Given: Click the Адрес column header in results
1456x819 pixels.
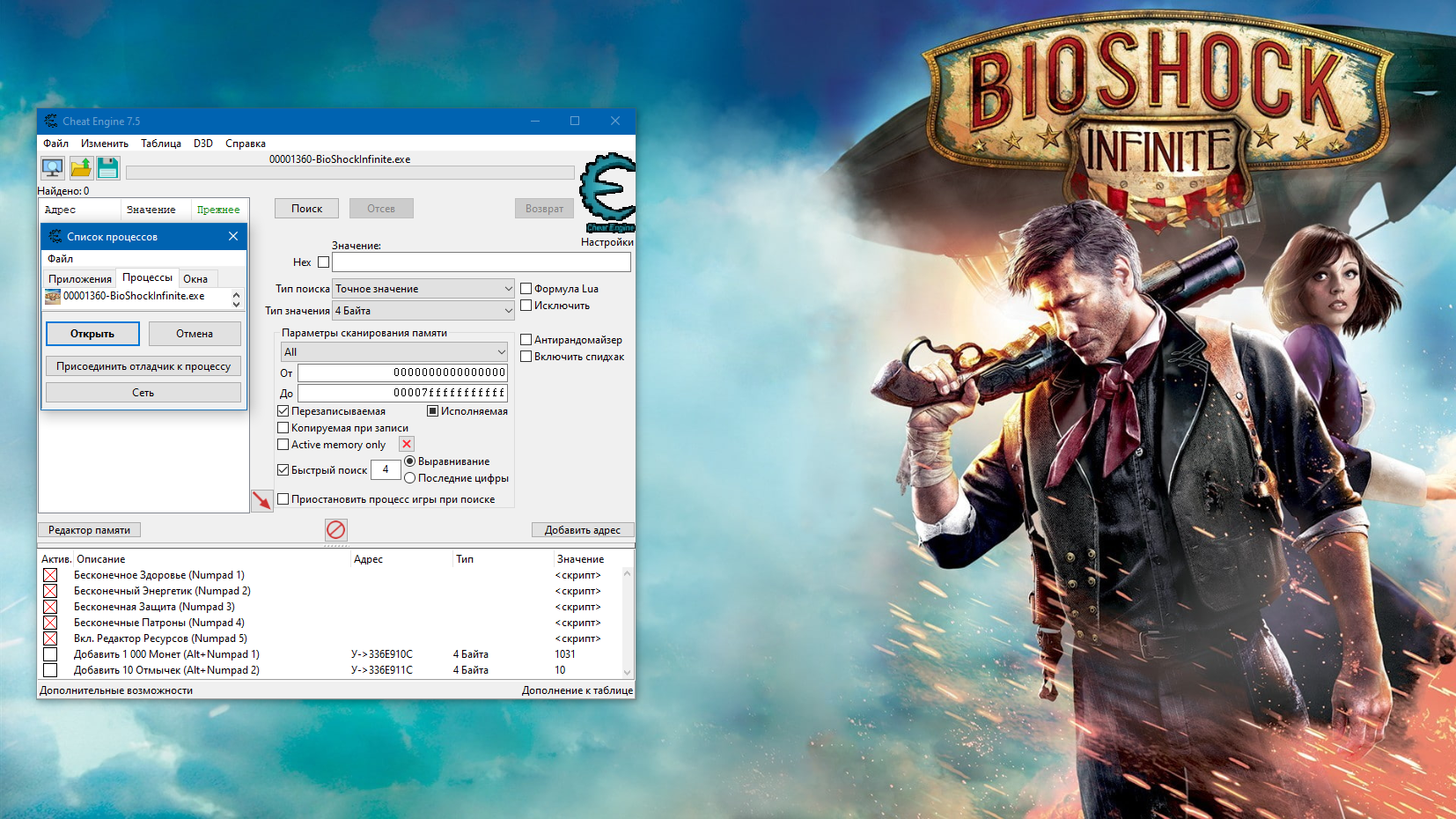Looking at the screenshot, I should pyautogui.click(x=60, y=210).
